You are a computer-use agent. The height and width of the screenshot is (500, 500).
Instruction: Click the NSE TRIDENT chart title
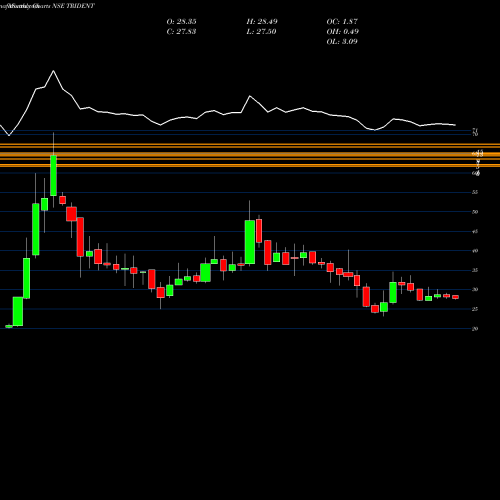[x=73, y=6]
